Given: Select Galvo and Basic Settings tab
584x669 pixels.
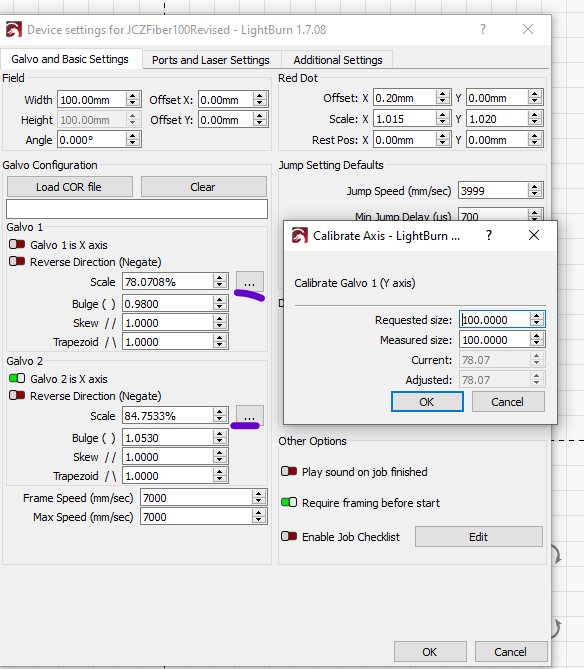Looking at the screenshot, I should (70, 59).
